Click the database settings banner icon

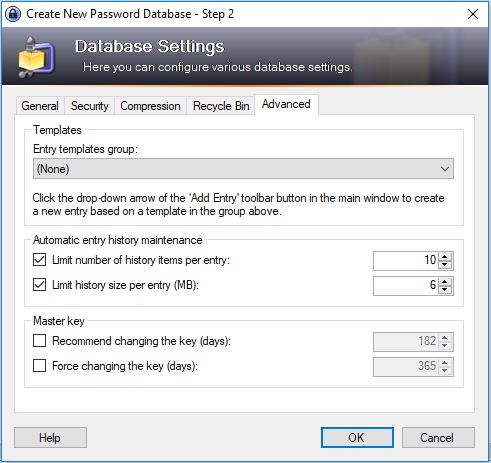36,57
